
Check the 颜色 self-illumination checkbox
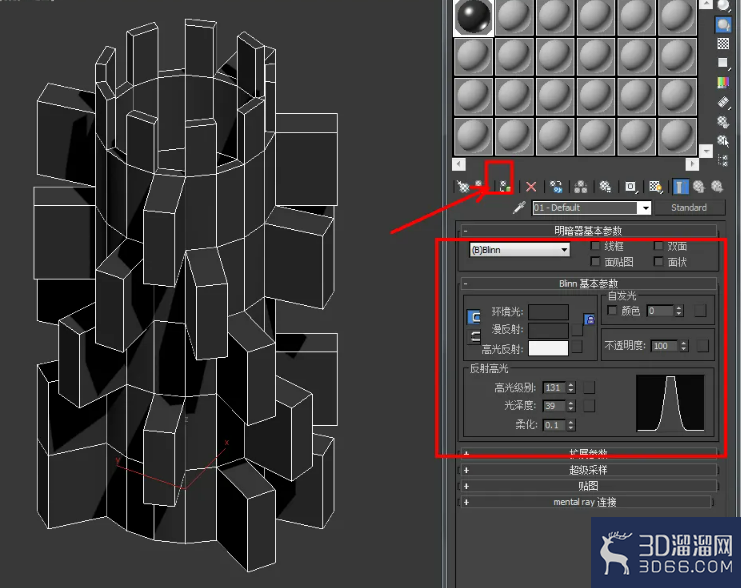(612, 310)
